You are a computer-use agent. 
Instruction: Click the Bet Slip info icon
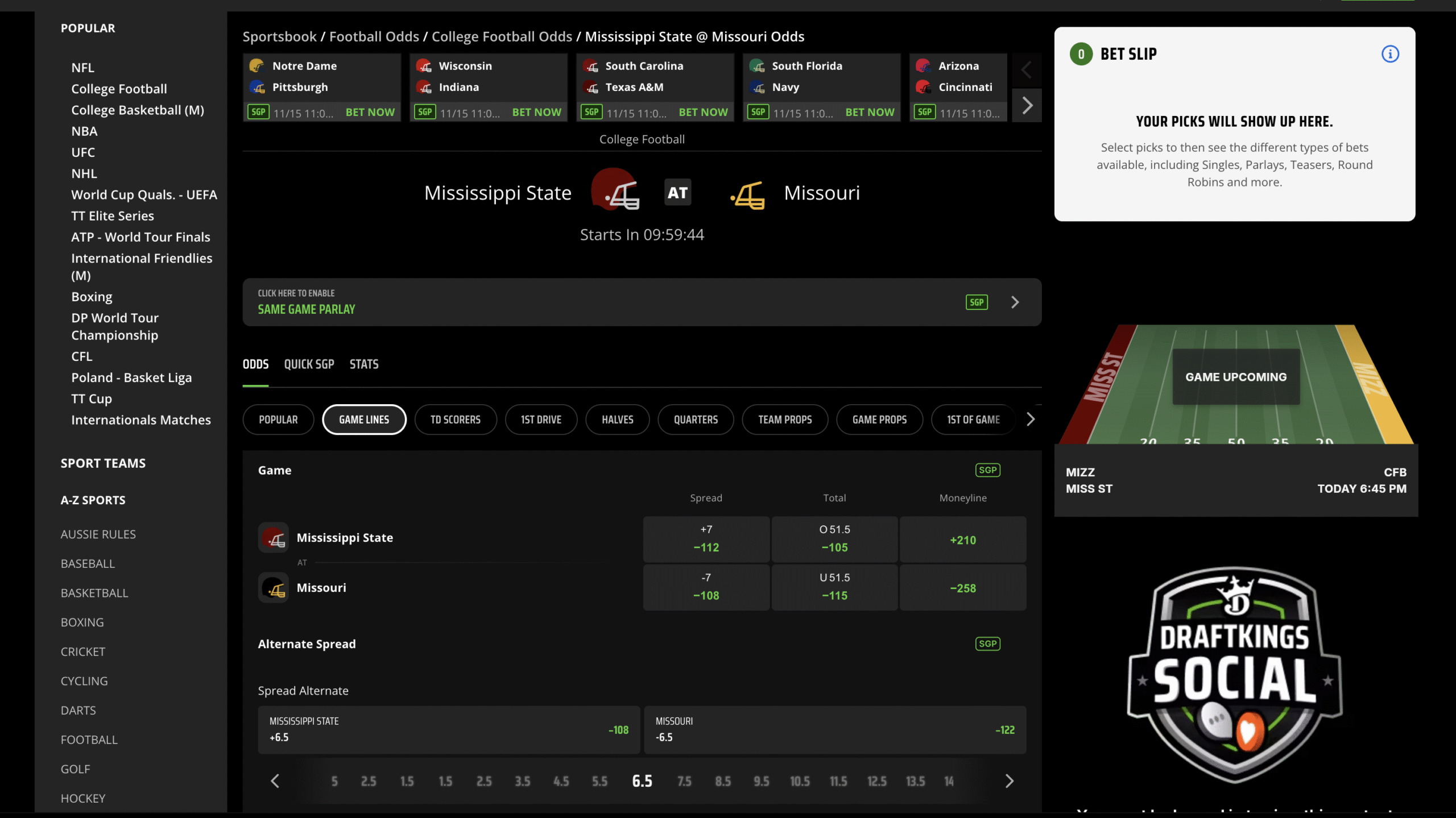click(1389, 54)
